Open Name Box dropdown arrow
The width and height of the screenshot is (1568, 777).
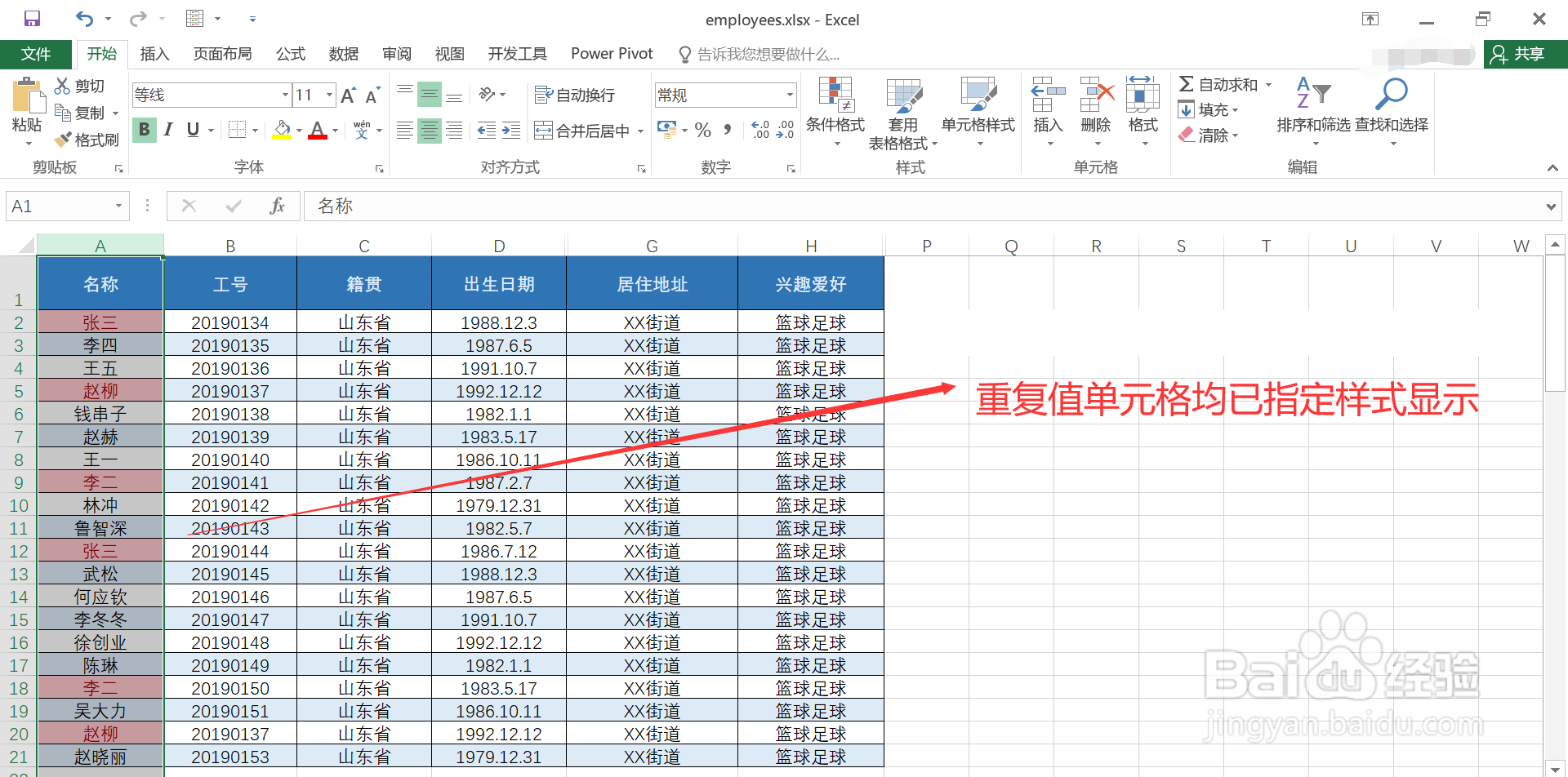[118, 206]
